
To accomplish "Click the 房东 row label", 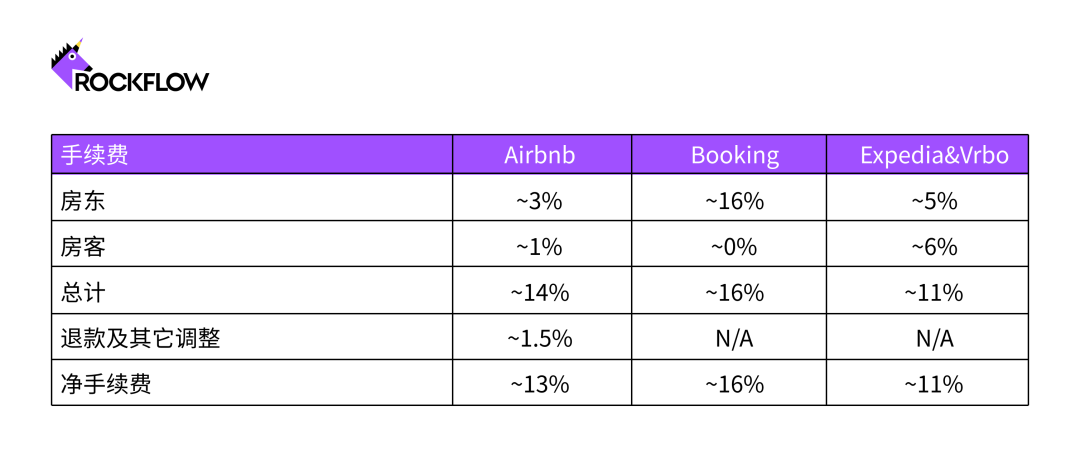I will coord(84,201).
